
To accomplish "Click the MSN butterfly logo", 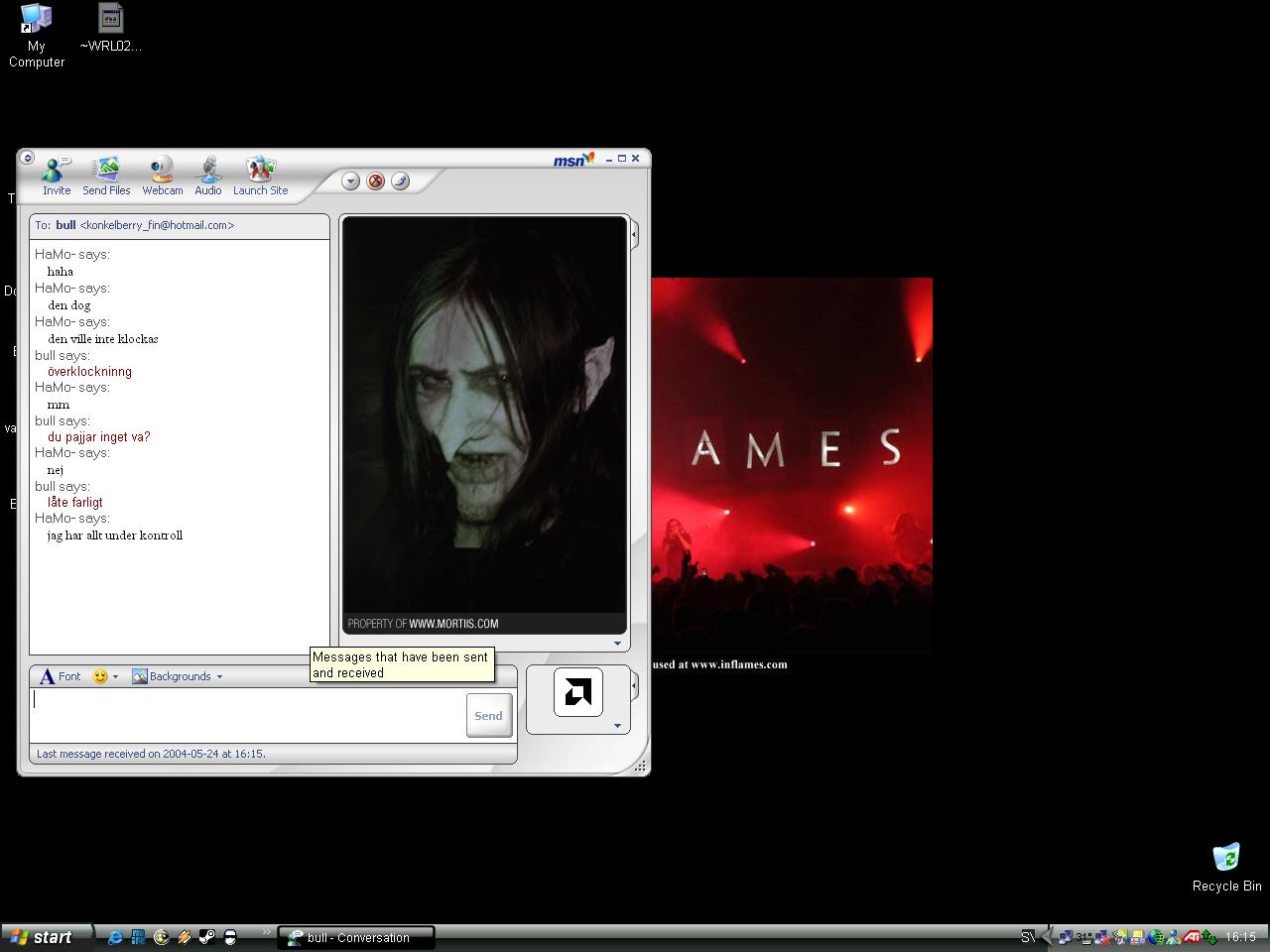I will [573, 159].
